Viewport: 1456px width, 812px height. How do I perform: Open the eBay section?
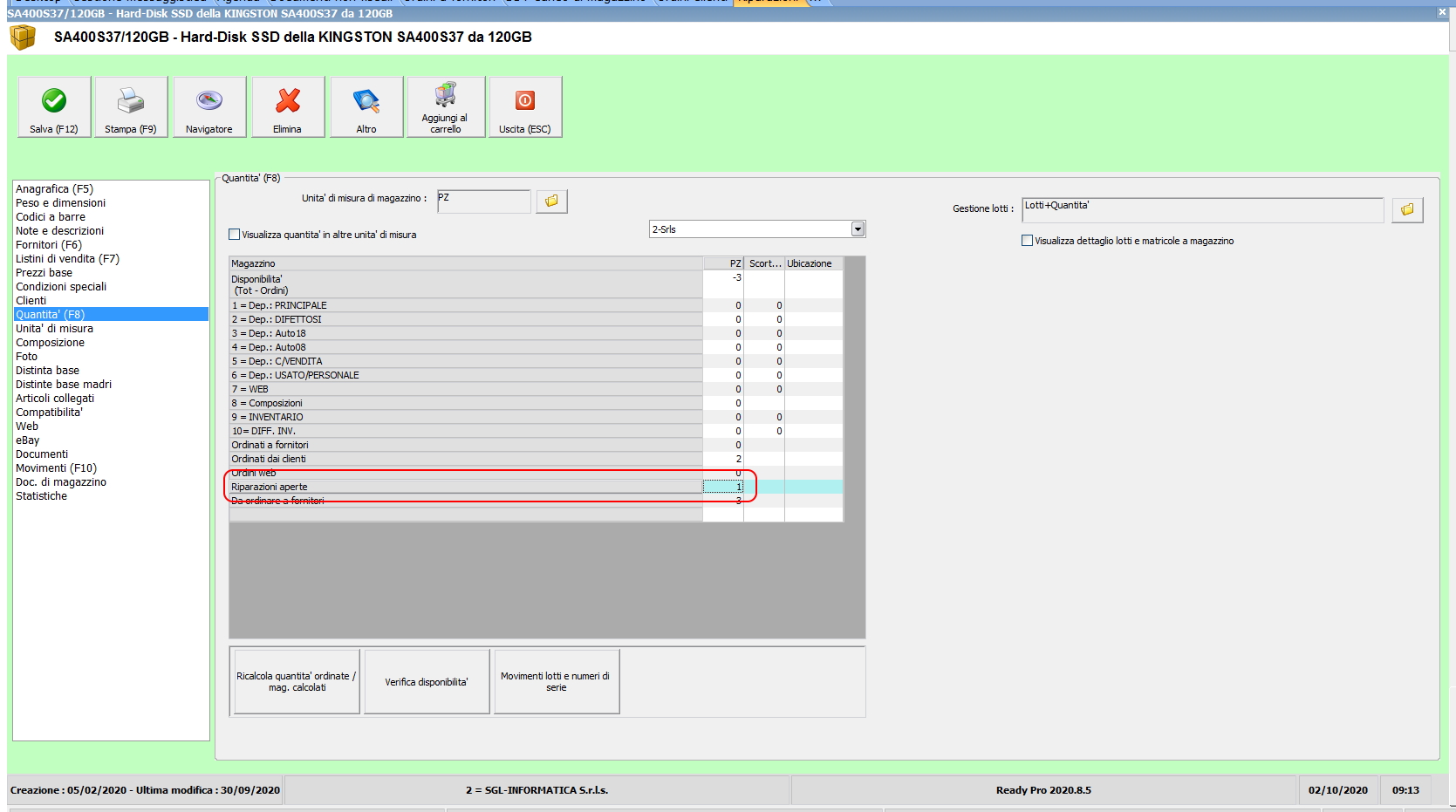point(27,440)
